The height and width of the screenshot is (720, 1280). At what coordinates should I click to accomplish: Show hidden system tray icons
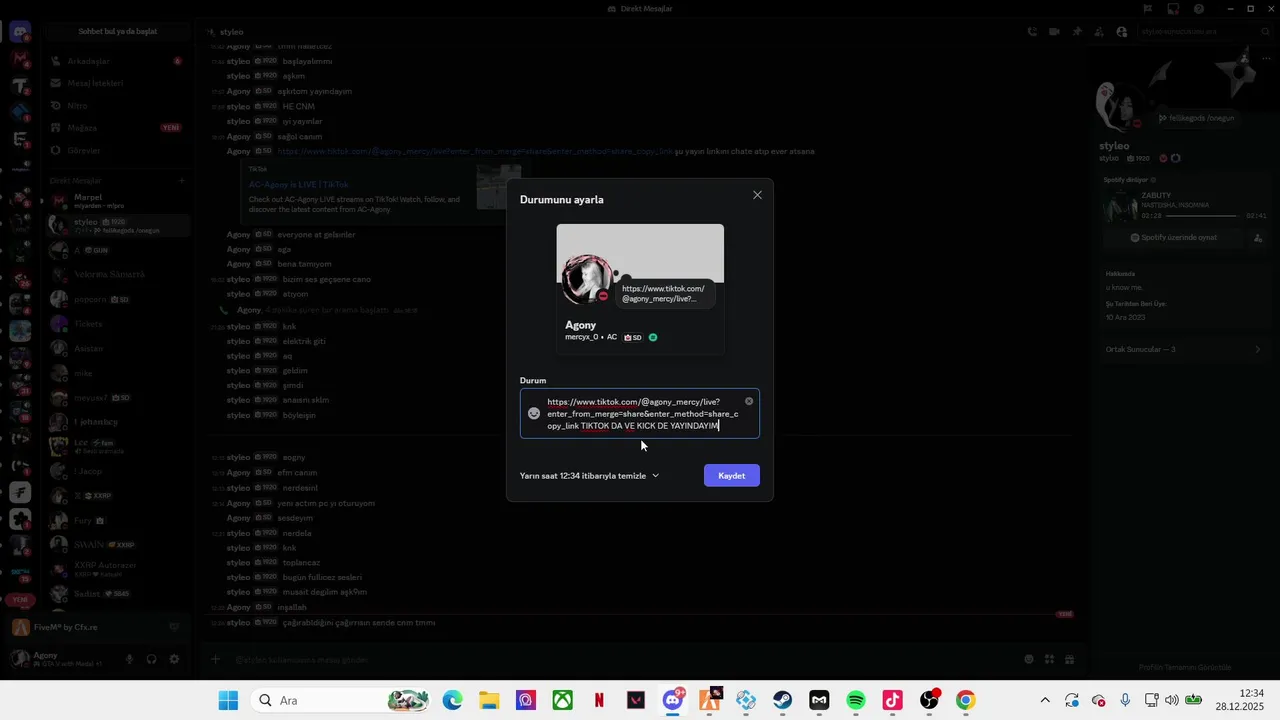[1045, 700]
